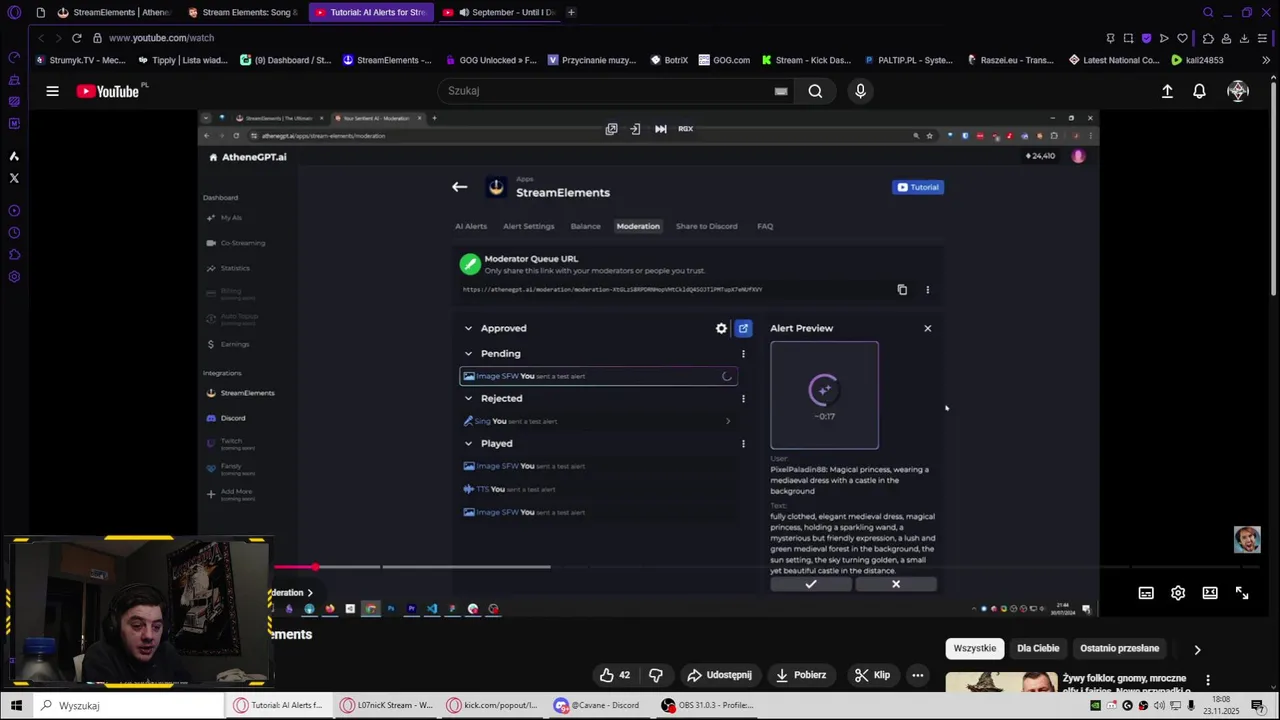Toggle subtitles on the video player
This screenshot has width=1280, height=720.
1146,593
